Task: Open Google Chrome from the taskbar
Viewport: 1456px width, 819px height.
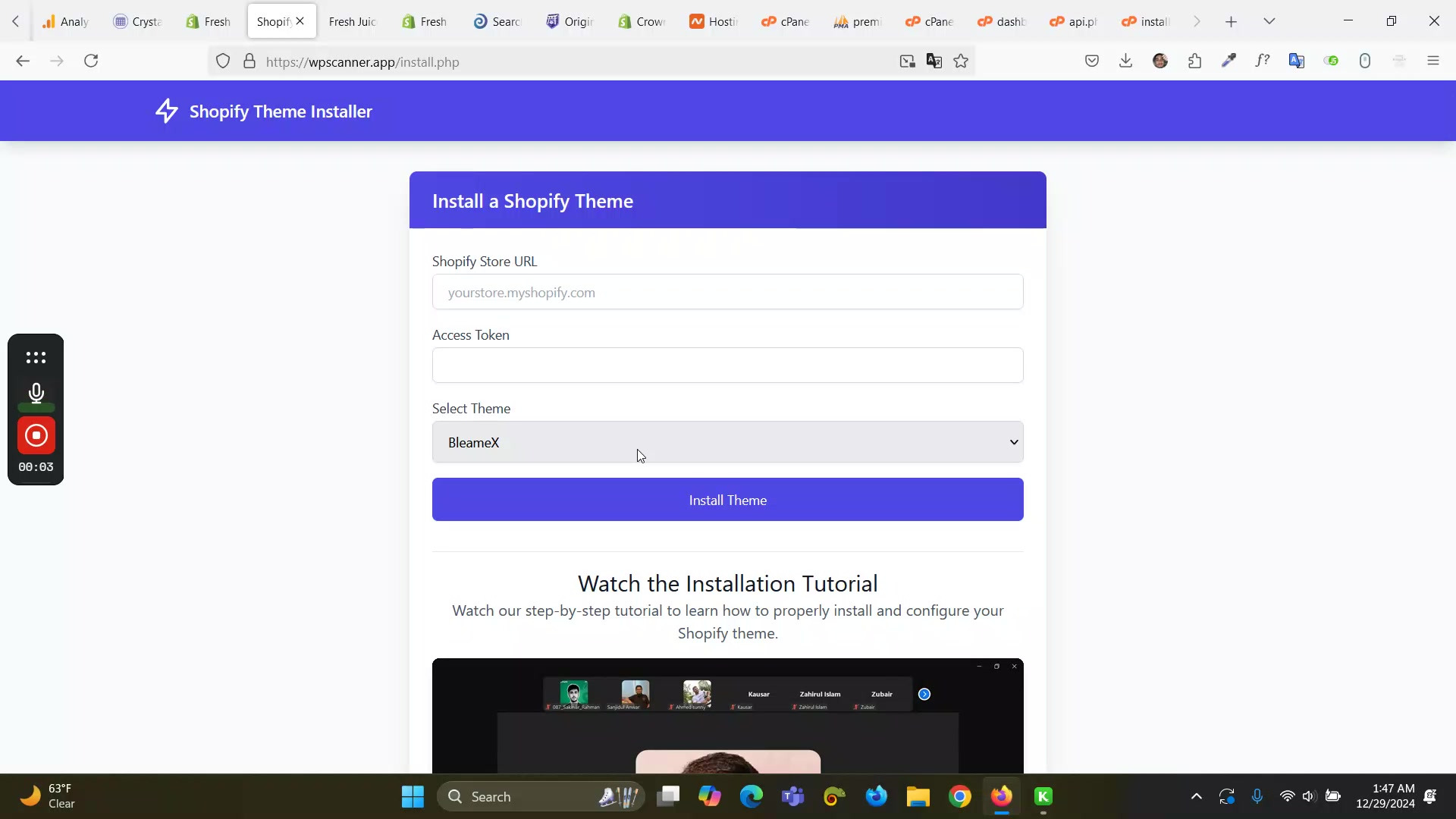Action: click(x=960, y=796)
